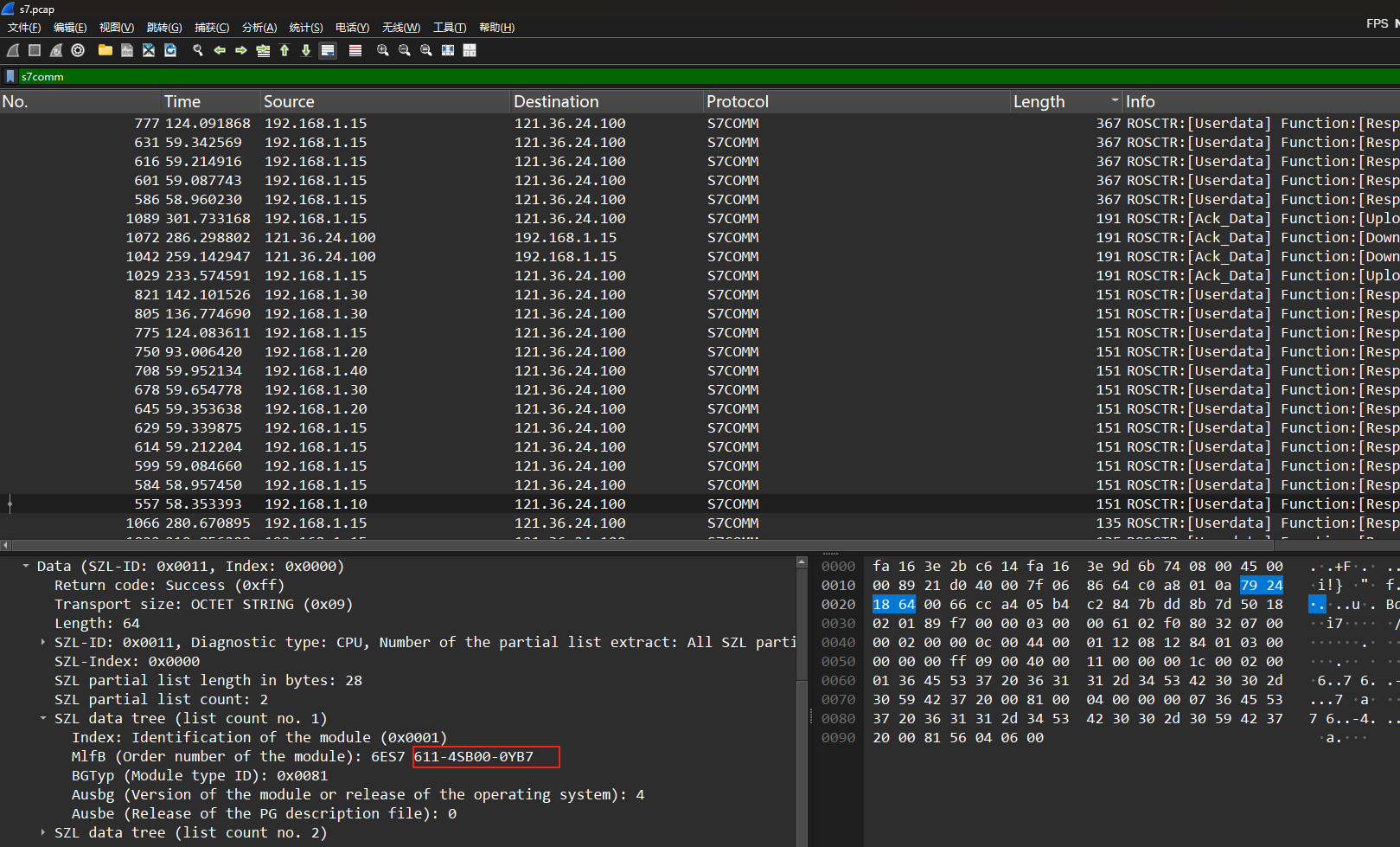Open the 分析(A) menu

pyautogui.click(x=259, y=28)
